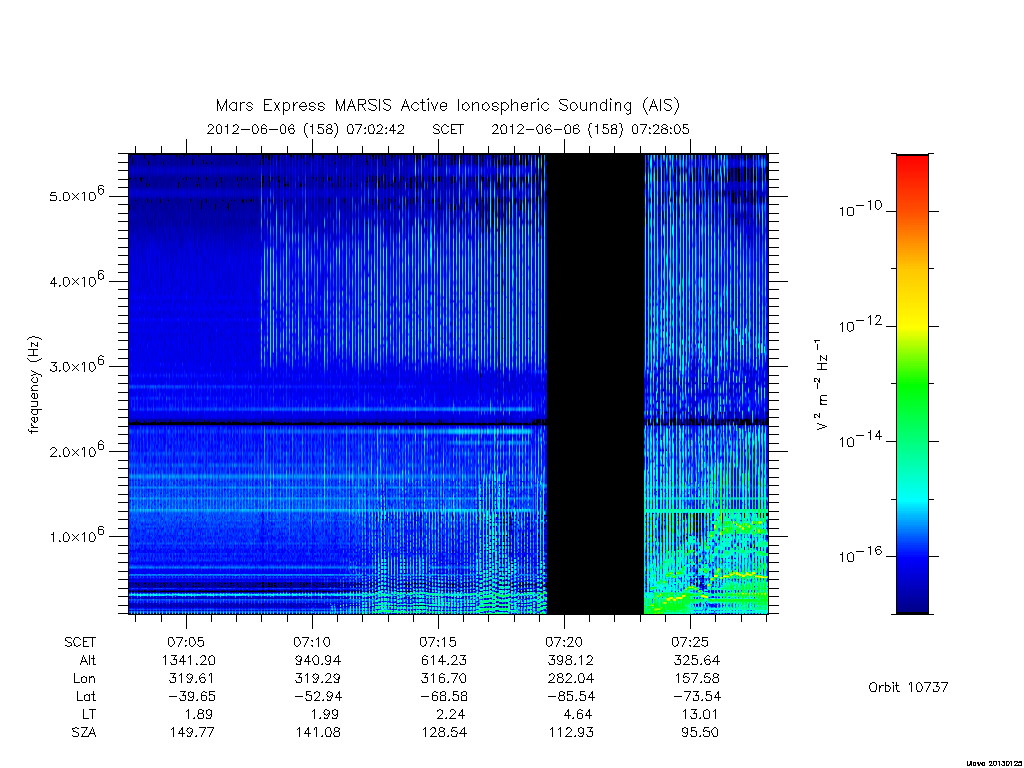Click the colorbar units label "V² m⁻² Hz⁻¹"
The height and width of the screenshot is (768, 1024).
pos(821,384)
